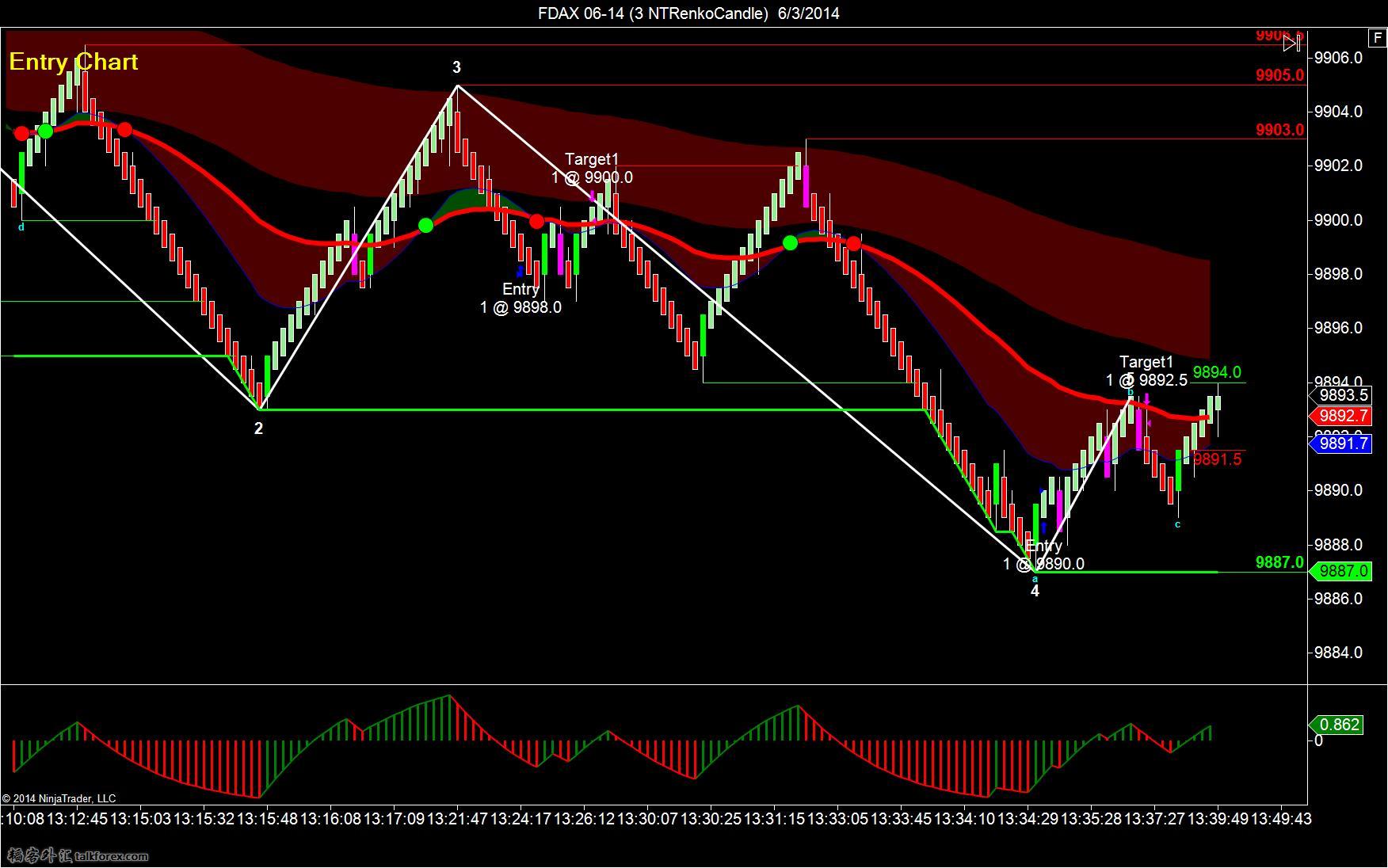The image size is (1388, 868).
Task: Click the zero-line label of the oscillator panel
Action: 1318,741
